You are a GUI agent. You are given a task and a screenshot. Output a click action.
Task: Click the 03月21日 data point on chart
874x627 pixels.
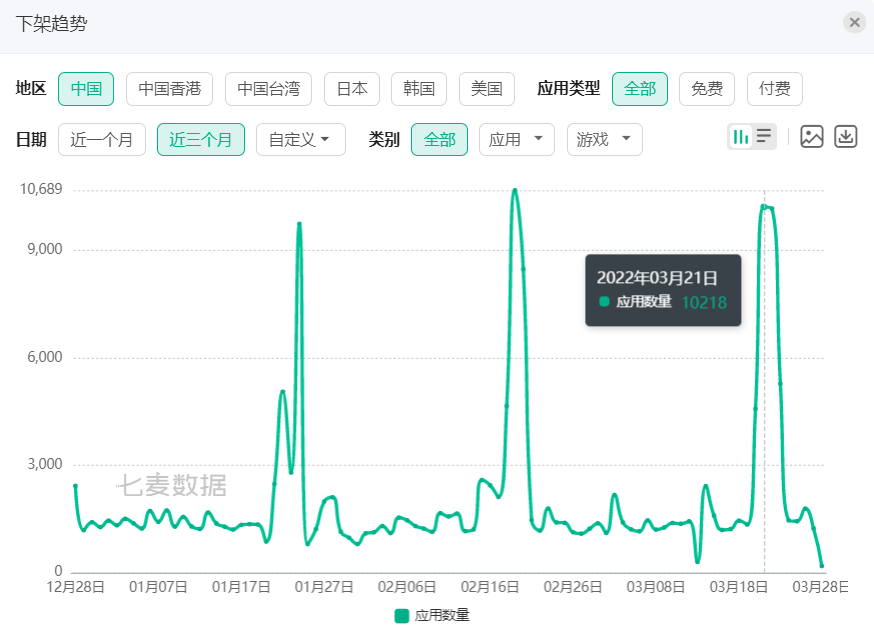tap(764, 207)
